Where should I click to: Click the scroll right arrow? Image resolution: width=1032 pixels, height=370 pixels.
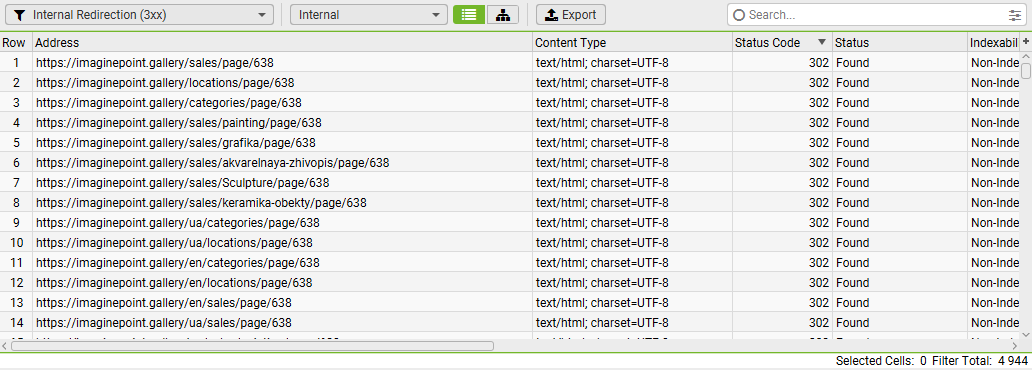[x=1015, y=346]
